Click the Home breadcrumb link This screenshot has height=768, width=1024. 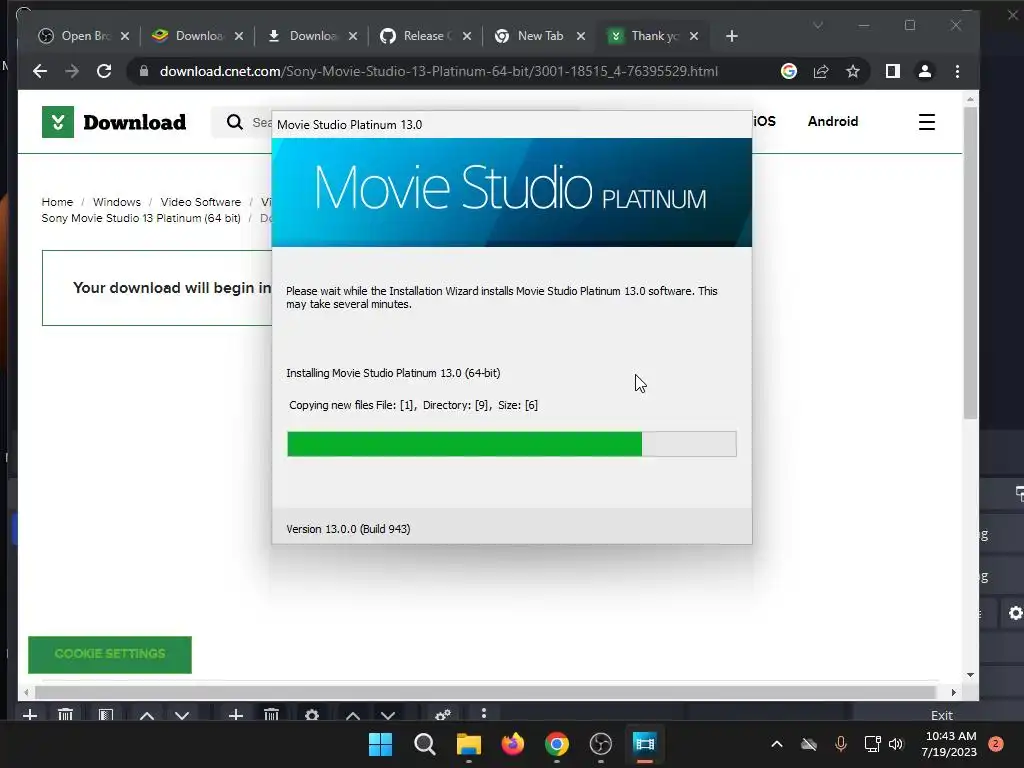[x=57, y=202]
